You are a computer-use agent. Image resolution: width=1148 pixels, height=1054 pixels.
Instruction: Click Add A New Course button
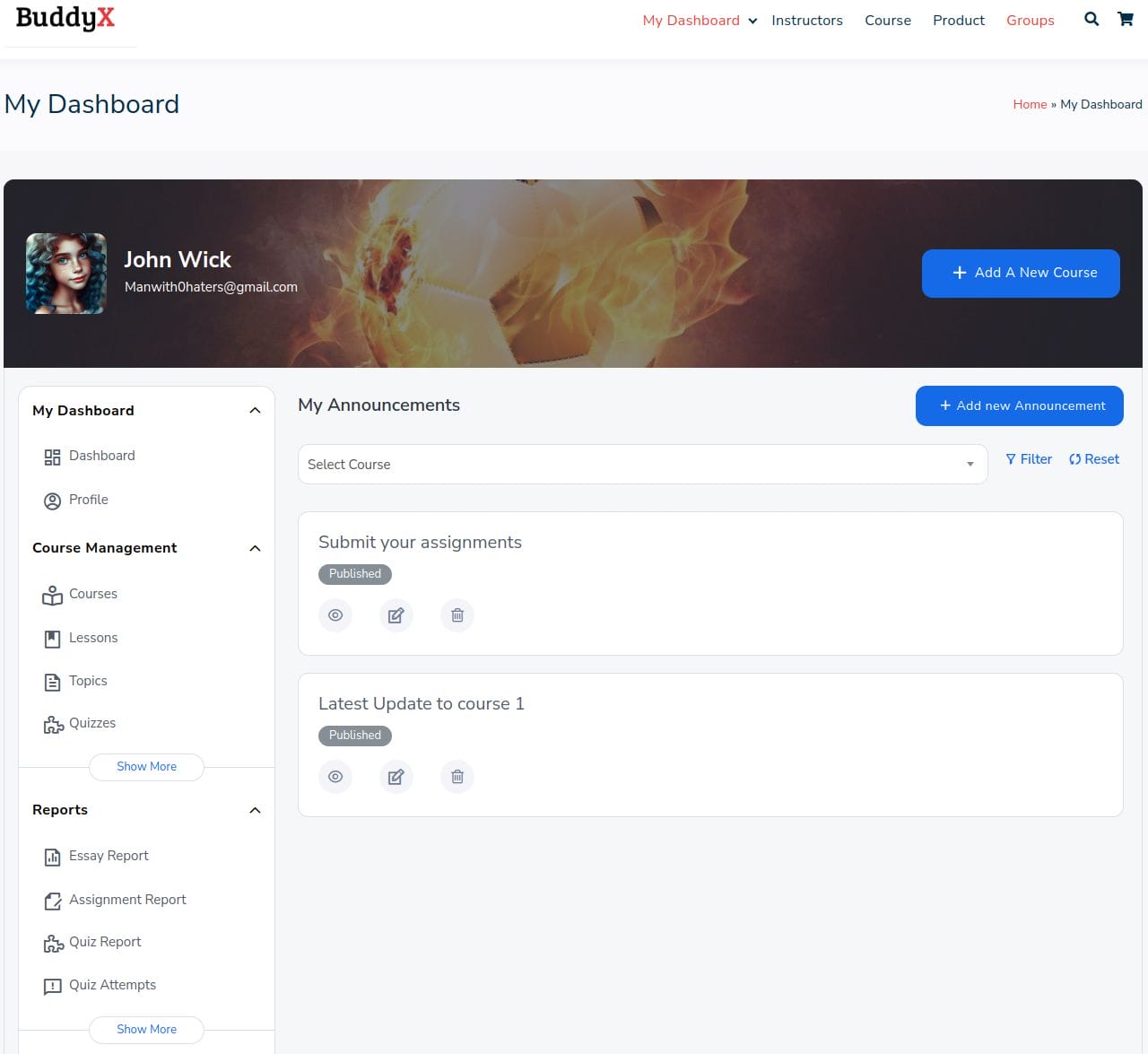click(x=1021, y=273)
